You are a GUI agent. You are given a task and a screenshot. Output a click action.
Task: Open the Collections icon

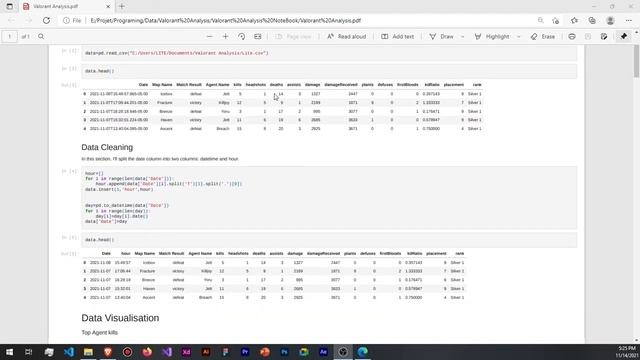tap(592, 20)
